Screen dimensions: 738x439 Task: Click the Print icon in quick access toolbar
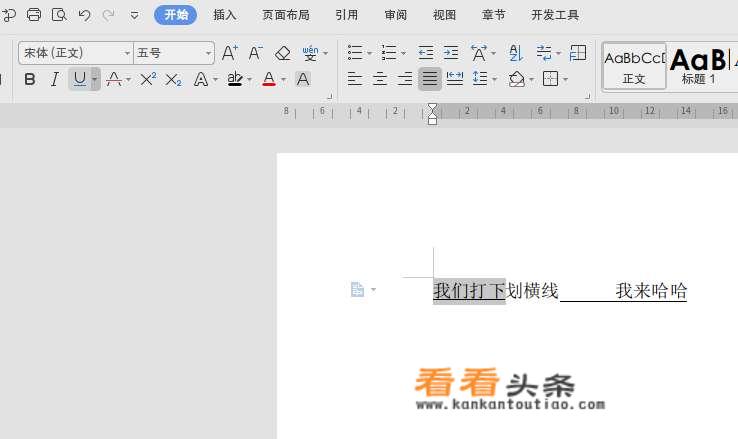[33, 15]
